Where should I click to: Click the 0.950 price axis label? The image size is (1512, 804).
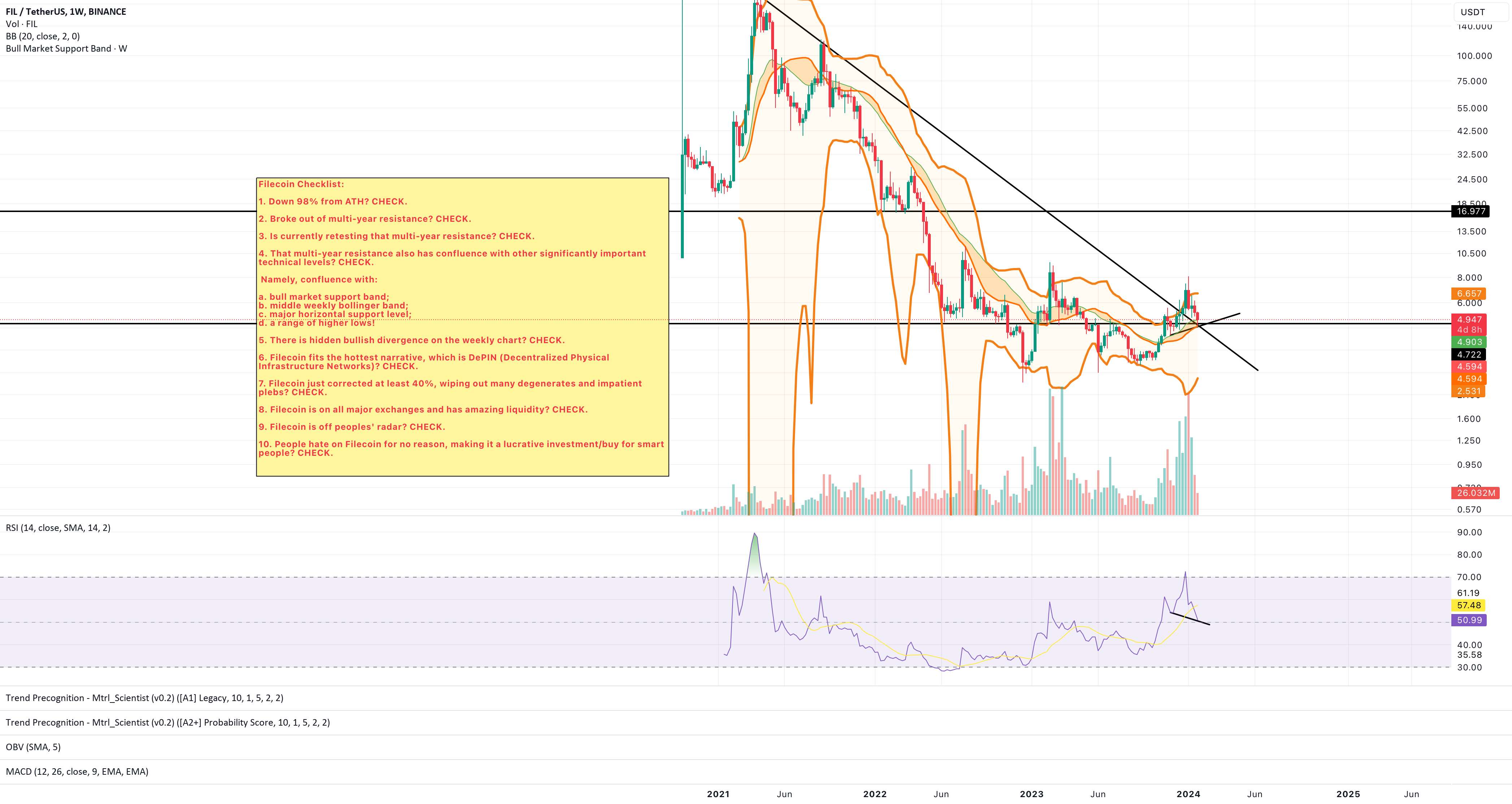[x=1470, y=465]
